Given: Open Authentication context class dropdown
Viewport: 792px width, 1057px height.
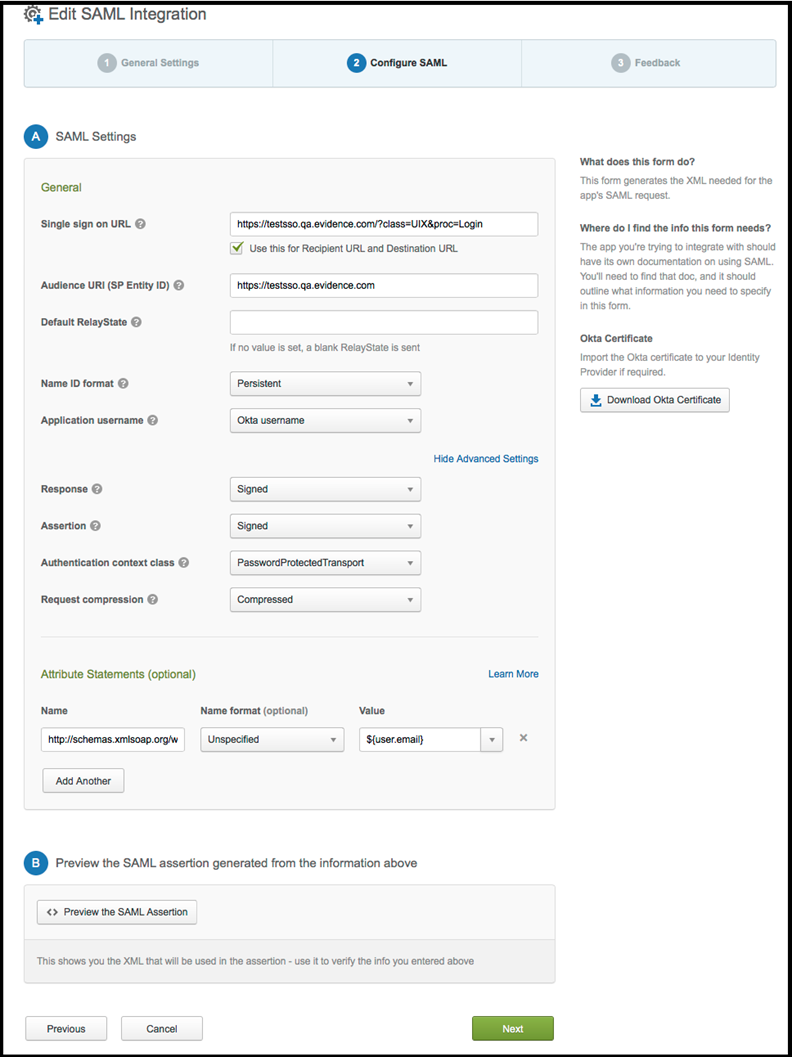Looking at the screenshot, I should pyautogui.click(x=326, y=562).
